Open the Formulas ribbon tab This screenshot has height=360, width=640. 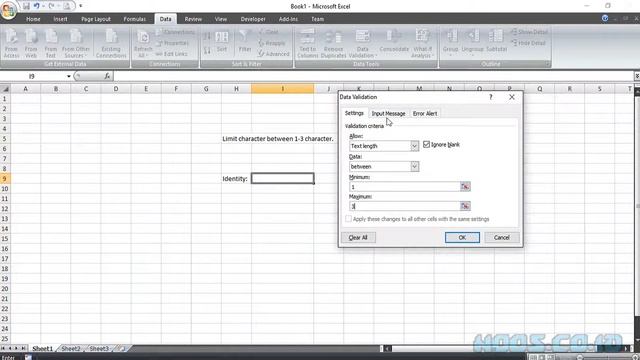pyautogui.click(x=134, y=19)
